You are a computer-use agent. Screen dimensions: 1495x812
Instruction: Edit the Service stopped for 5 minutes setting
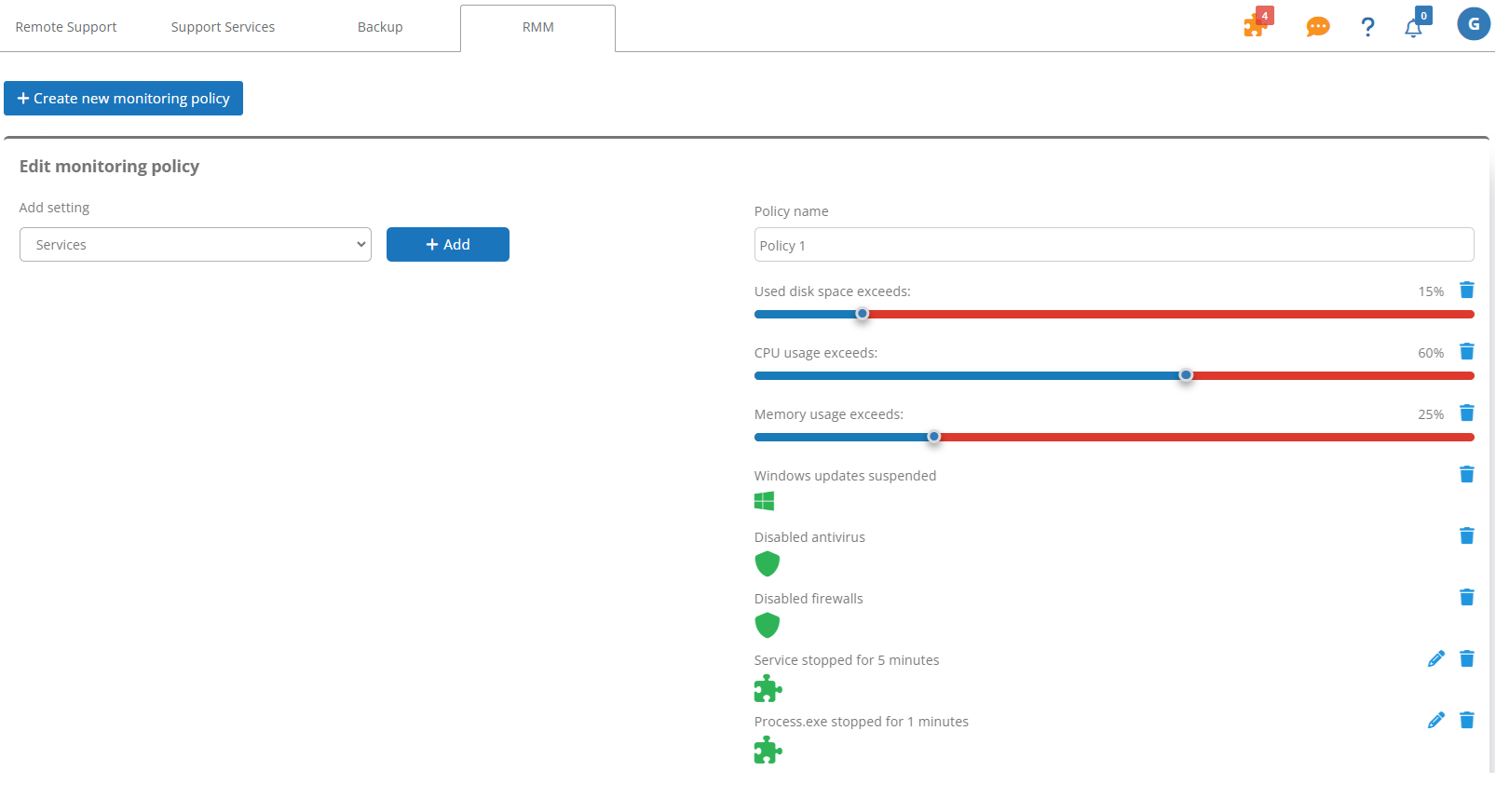click(x=1436, y=659)
